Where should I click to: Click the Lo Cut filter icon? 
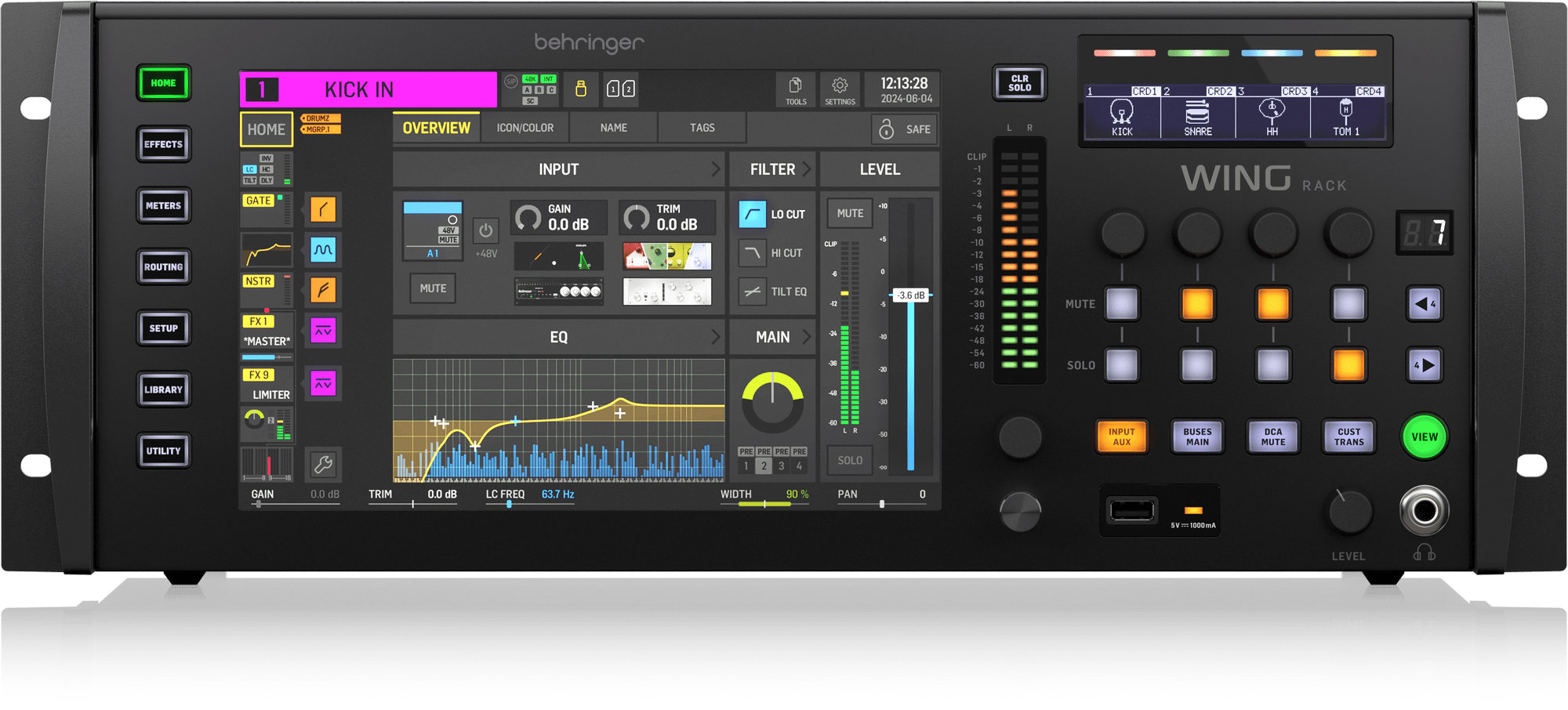coord(752,214)
